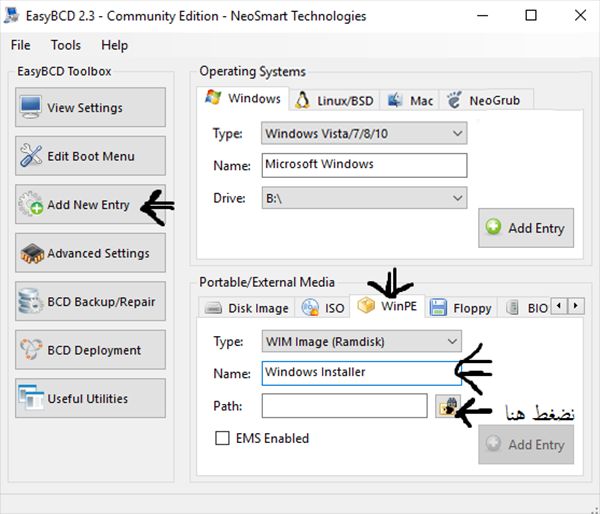Enable the EMS Enabled checkbox

coord(222,438)
